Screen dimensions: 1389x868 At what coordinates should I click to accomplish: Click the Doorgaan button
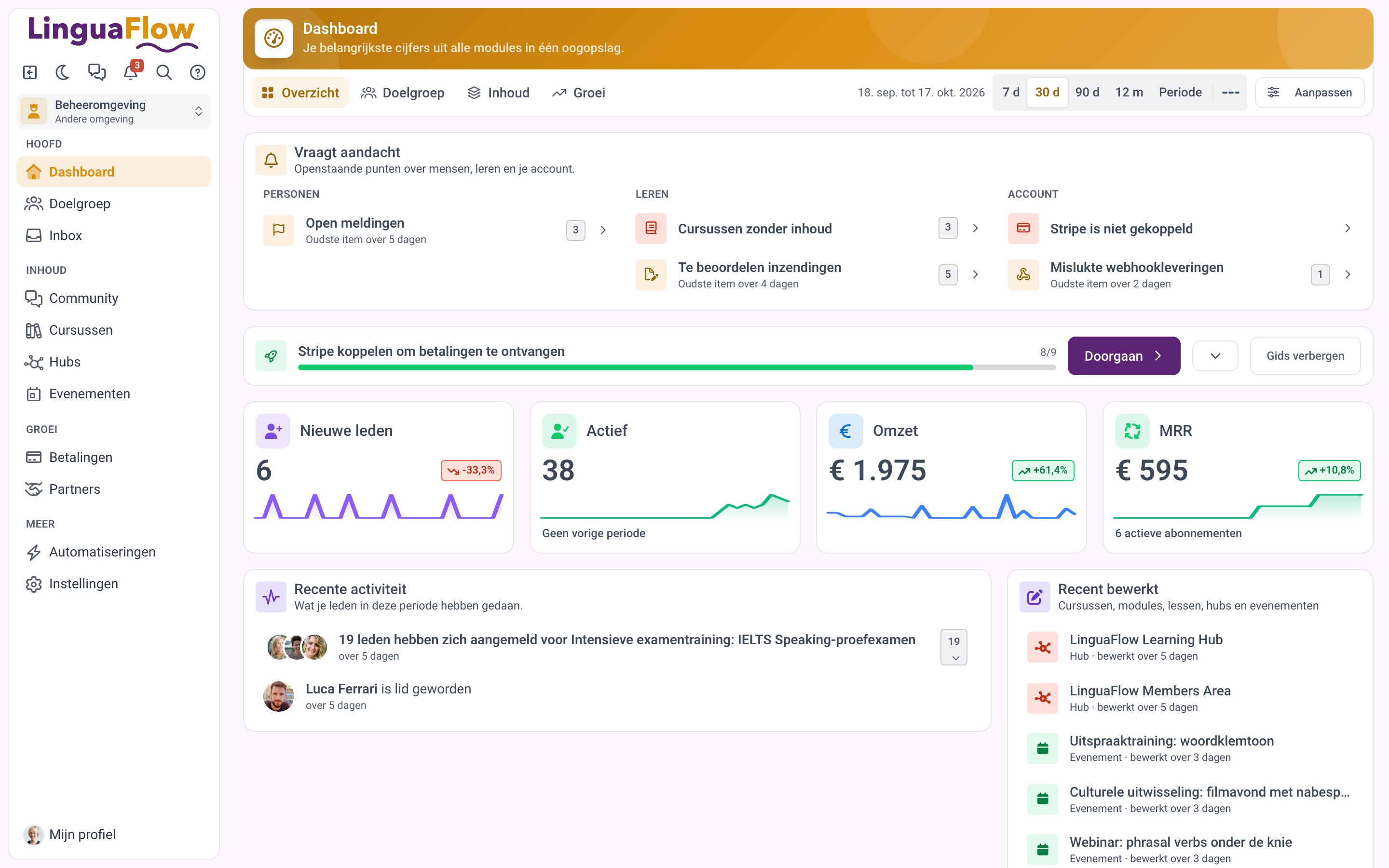(1124, 356)
